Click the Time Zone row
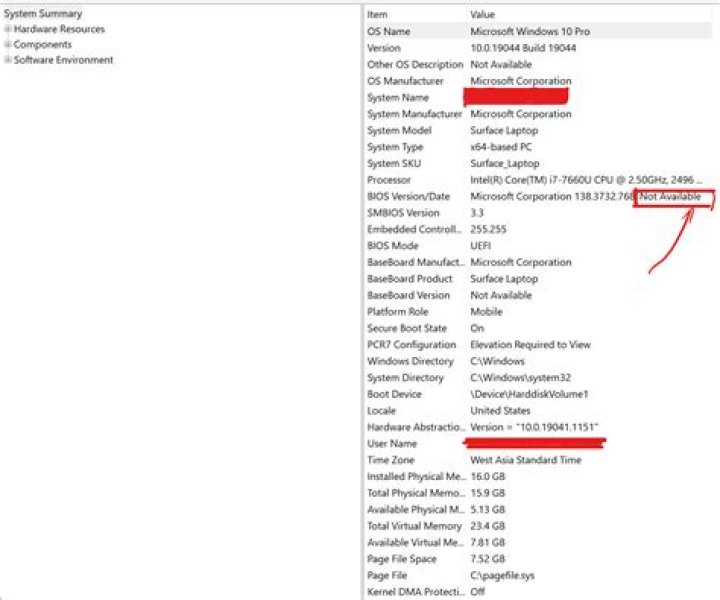This screenshot has height=600, width=720. coord(391,460)
